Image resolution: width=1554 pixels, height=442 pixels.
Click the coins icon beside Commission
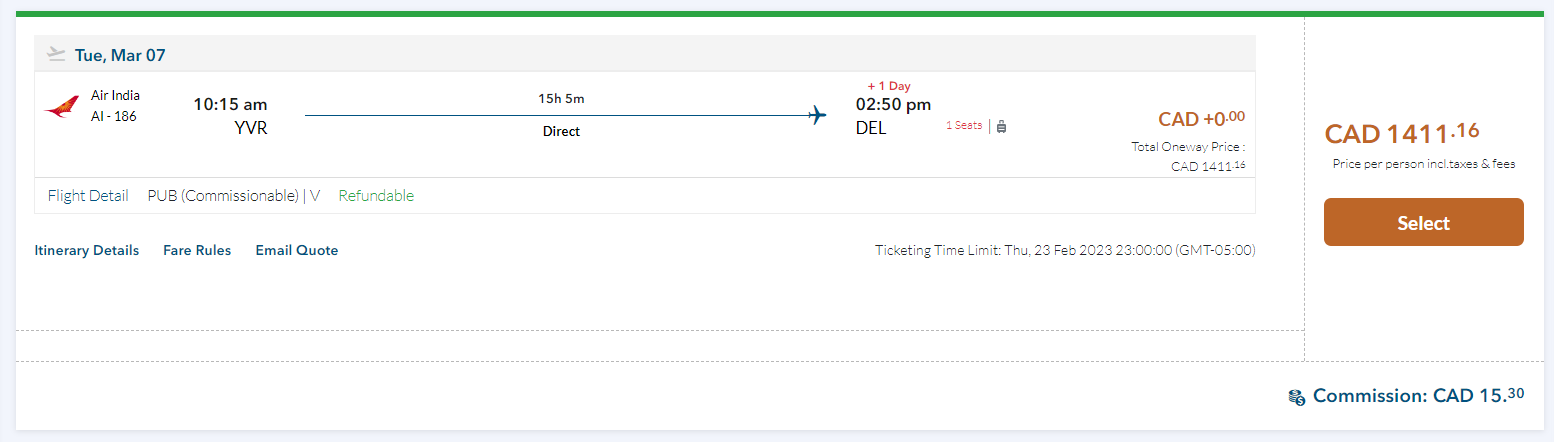point(1297,397)
